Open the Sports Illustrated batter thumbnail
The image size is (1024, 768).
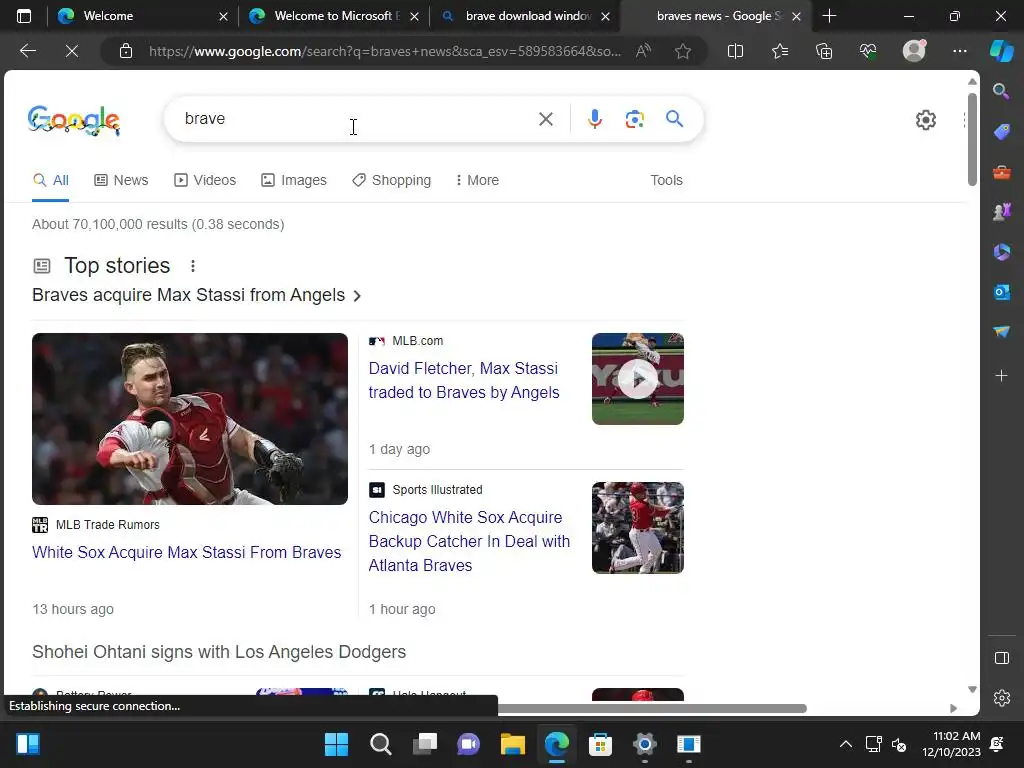[637, 528]
